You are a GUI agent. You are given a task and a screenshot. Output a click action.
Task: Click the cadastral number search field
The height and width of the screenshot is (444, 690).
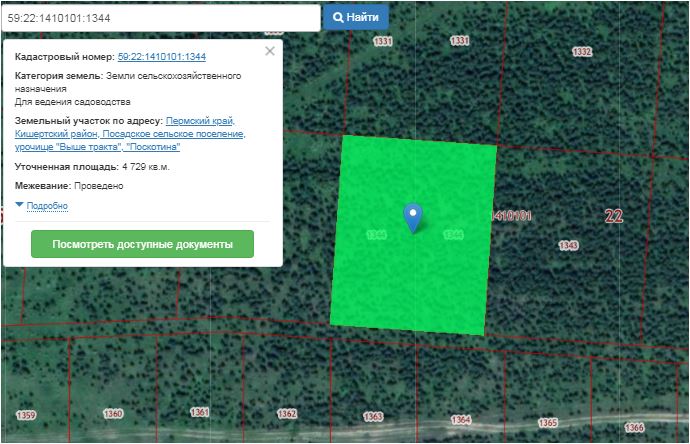pos(160,18)
